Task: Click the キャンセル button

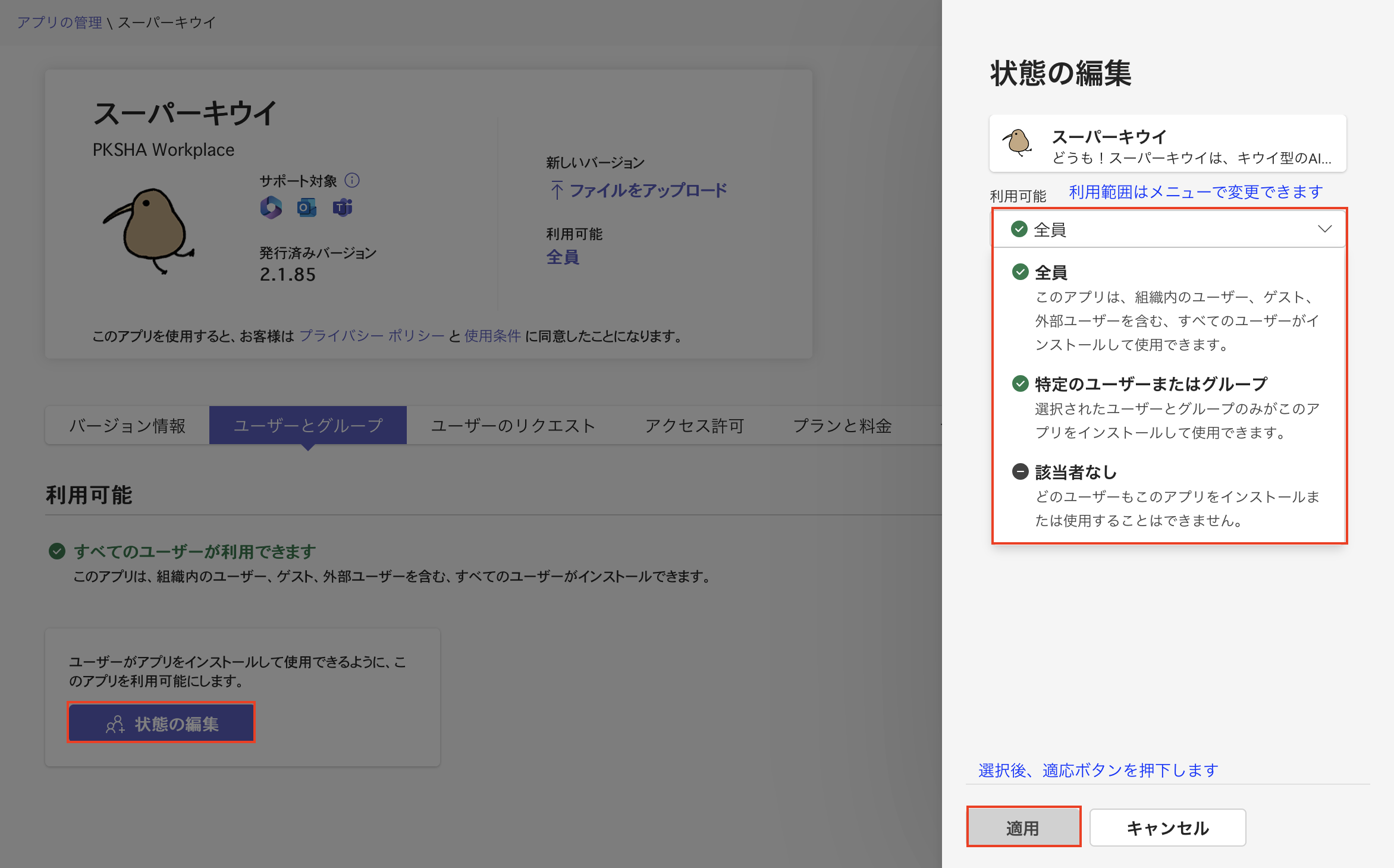Action: (x=1167, y=828)
